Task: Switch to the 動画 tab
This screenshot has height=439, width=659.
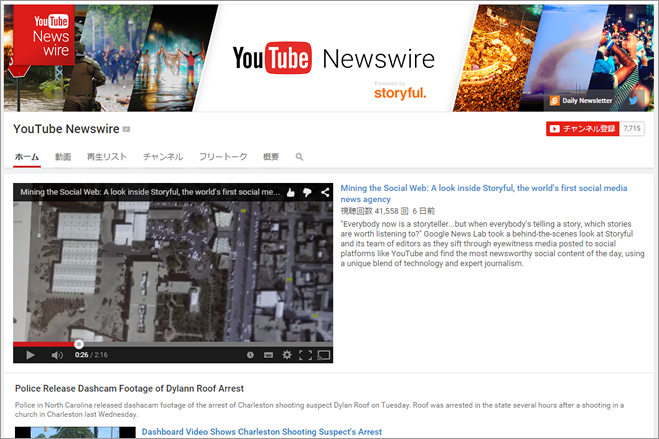Action: (x=63, y=157)
